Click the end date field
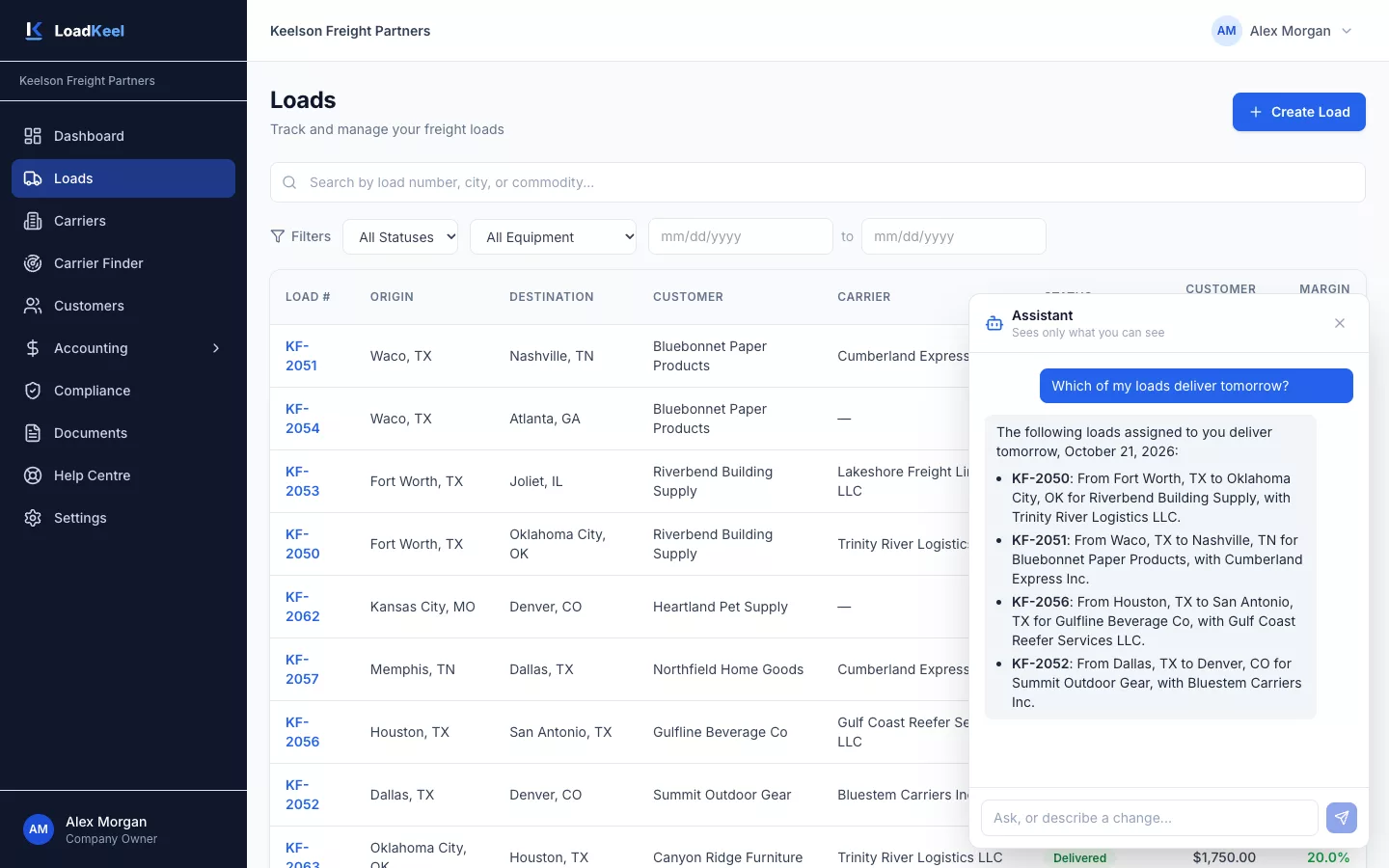The width and height of the screenshot is (1389, 868). pos(953,236)
